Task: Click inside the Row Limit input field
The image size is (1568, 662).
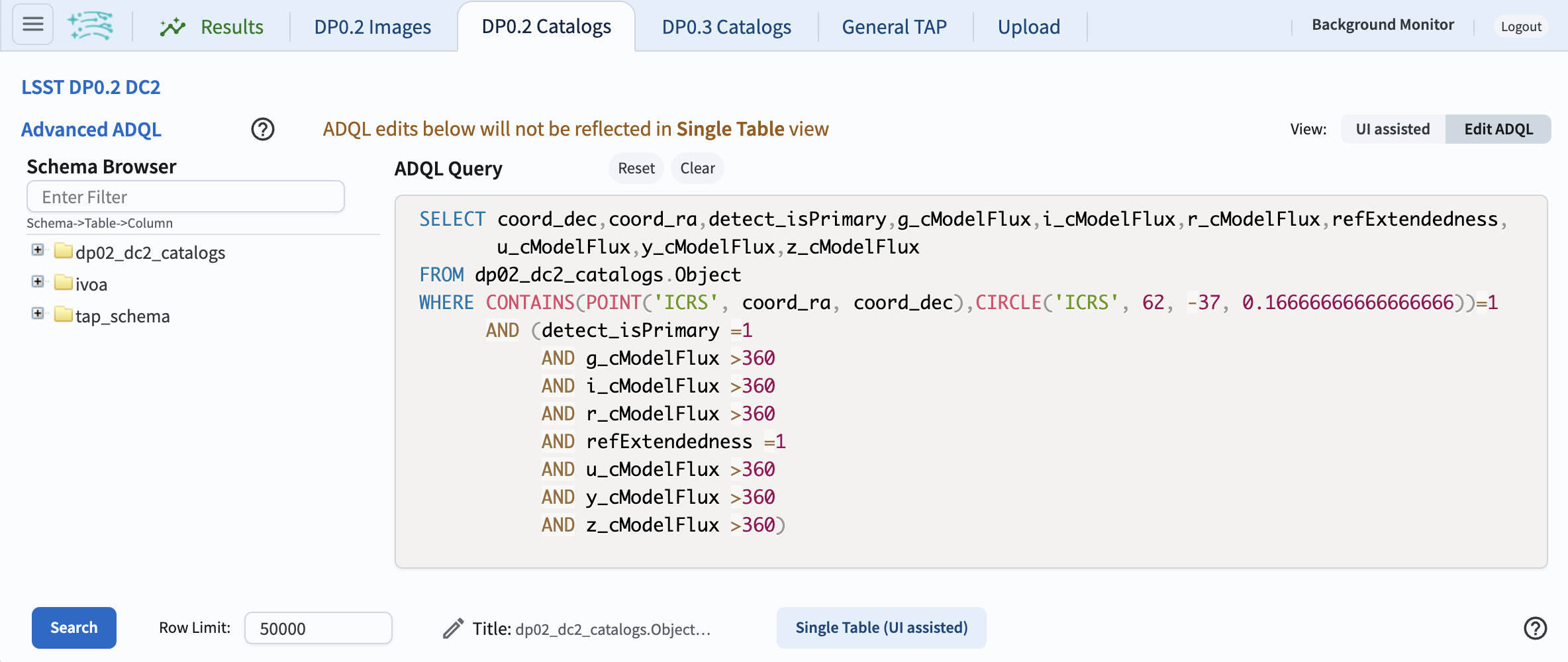Action: click(x=318, y=628)
